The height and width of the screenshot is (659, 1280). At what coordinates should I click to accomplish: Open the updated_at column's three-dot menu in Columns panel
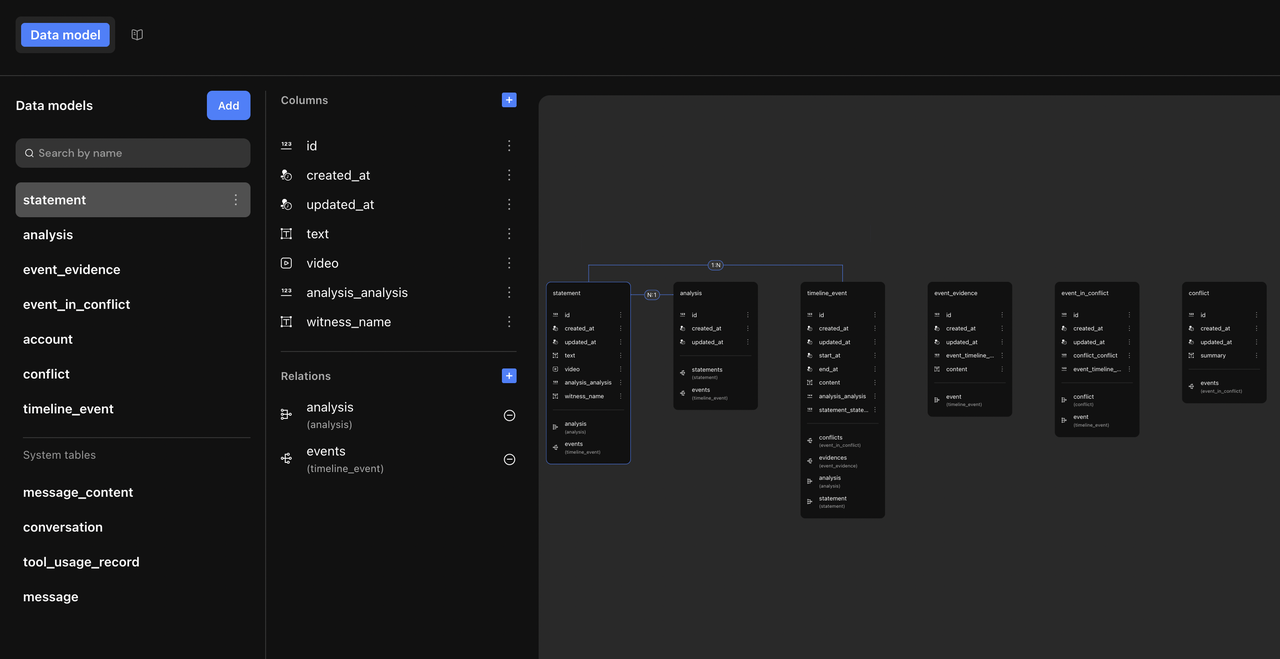pyautogui.click(x=509, y=204)
